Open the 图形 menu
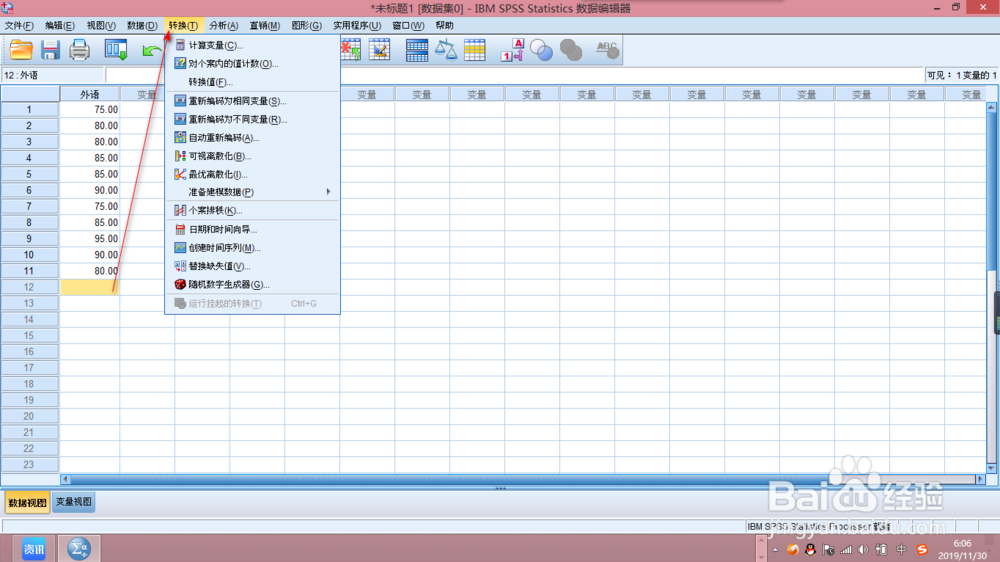Image resolution: width=1000 pixels, height=562 pixels. pos(306,26)
